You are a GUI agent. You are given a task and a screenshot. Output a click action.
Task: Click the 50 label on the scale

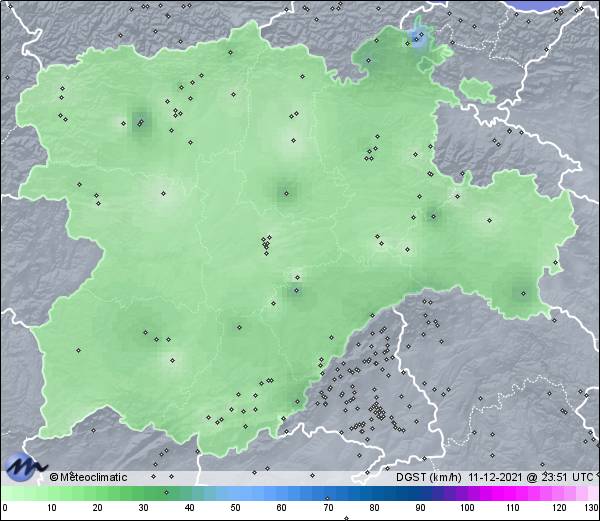[x=235, y=508]
